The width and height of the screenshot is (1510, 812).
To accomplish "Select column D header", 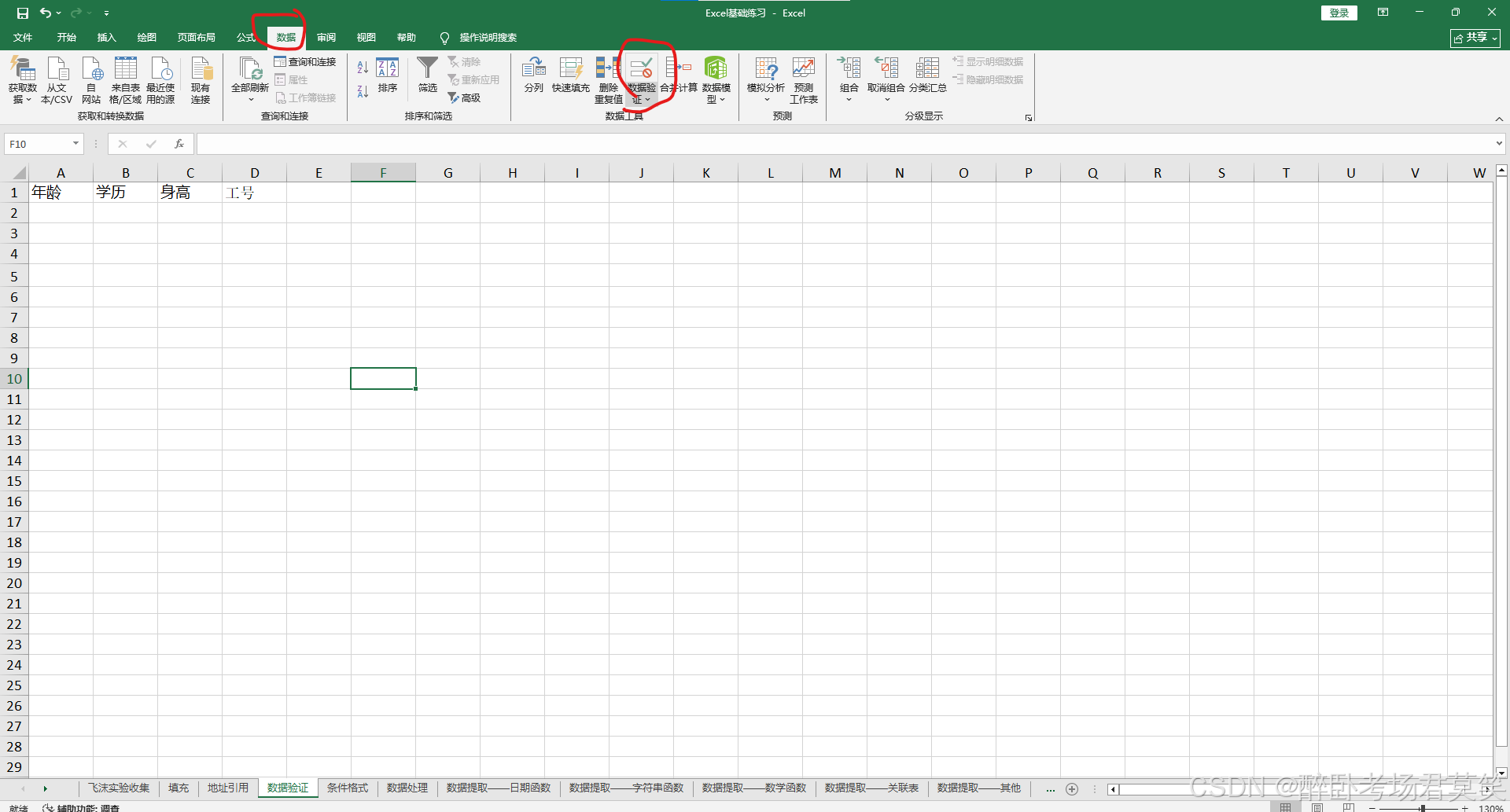I will [x=254, y=172].
